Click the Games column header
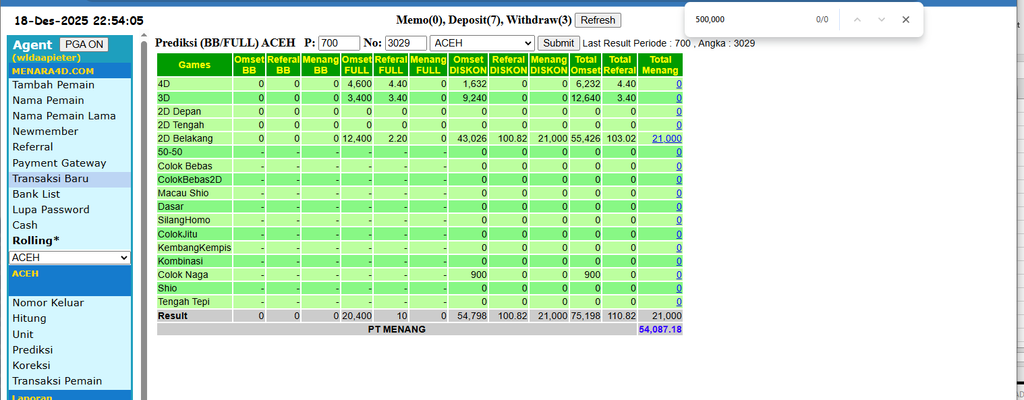The height and width of the screenshot is (400, 1024). (195, 65)
